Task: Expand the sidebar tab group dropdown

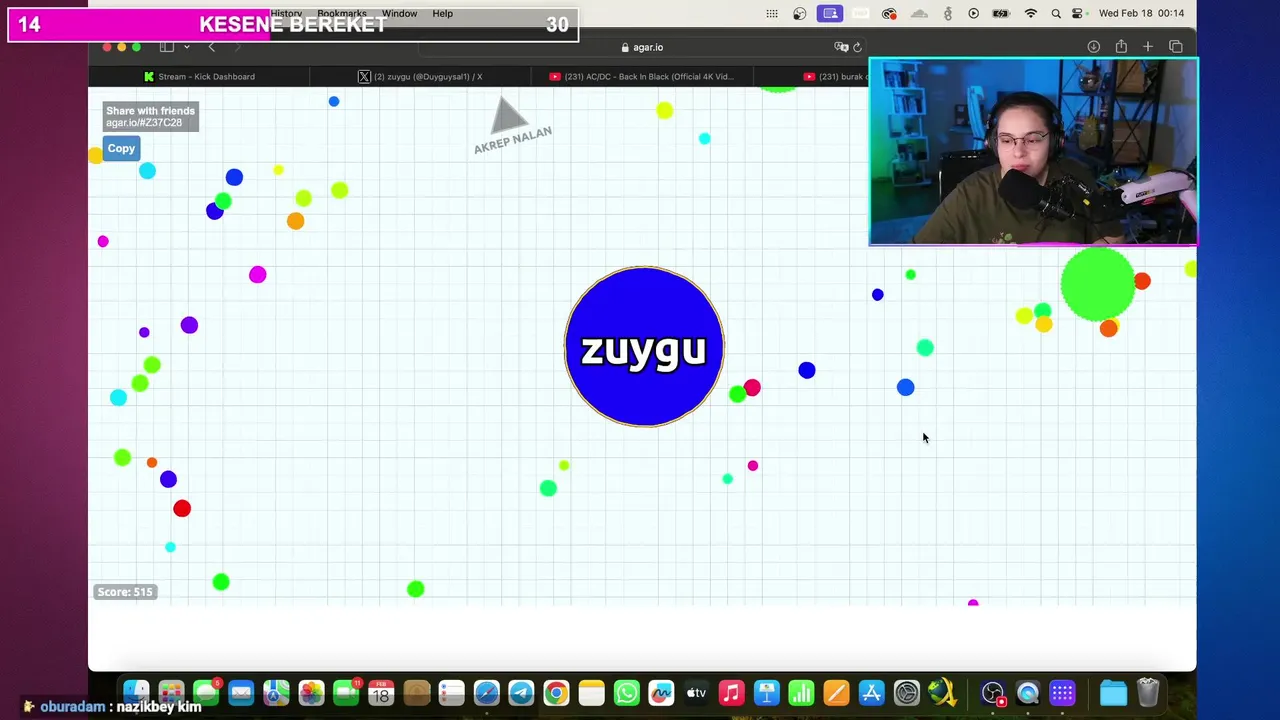Action: (x=186, y=47)
